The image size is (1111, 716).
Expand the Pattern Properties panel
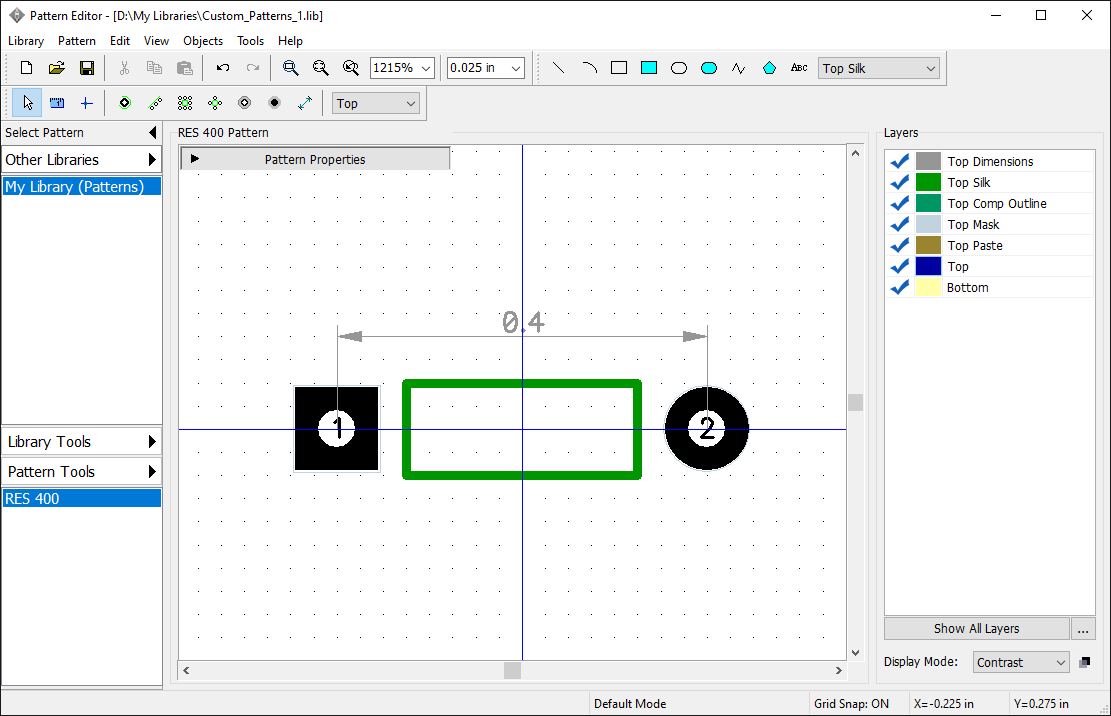tap(315, 159)
